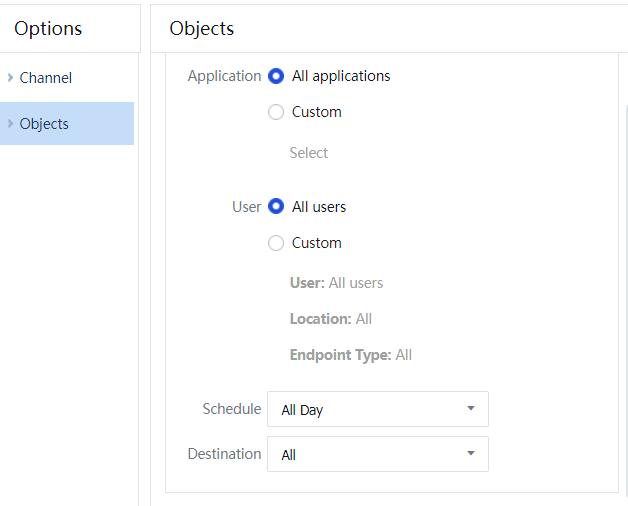Click the arrow icon in the Destination field
Viewport: 628px width, 506px height.
[x=471, y=454]
